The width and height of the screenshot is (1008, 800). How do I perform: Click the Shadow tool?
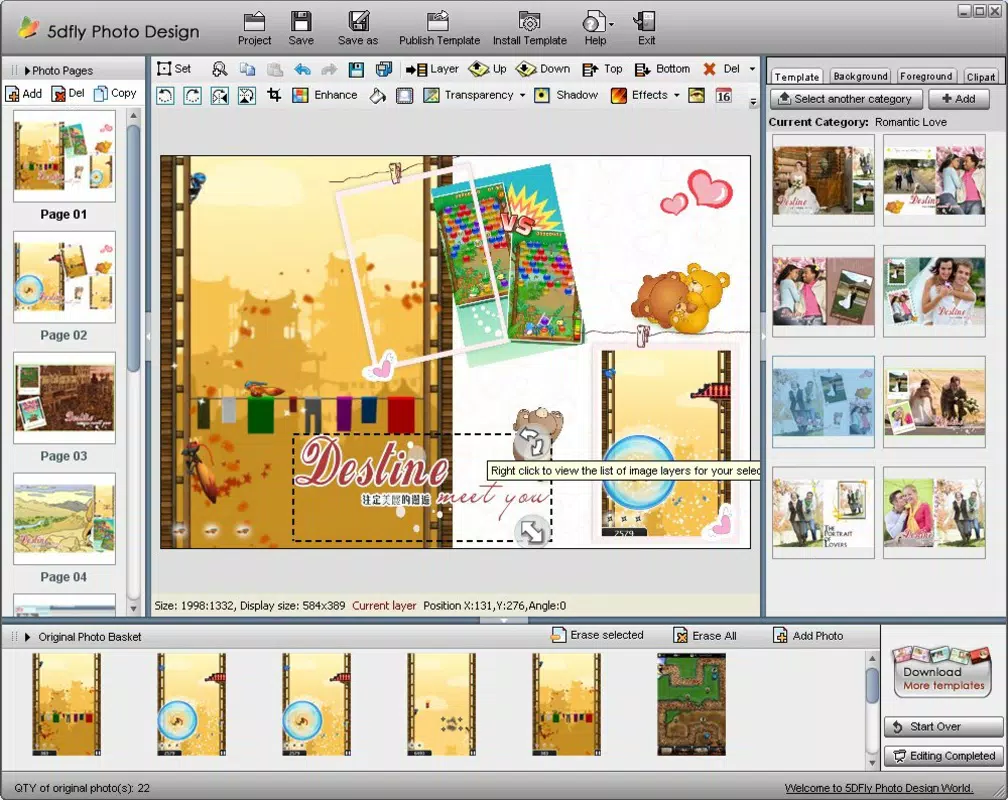(x=566, y=95)
